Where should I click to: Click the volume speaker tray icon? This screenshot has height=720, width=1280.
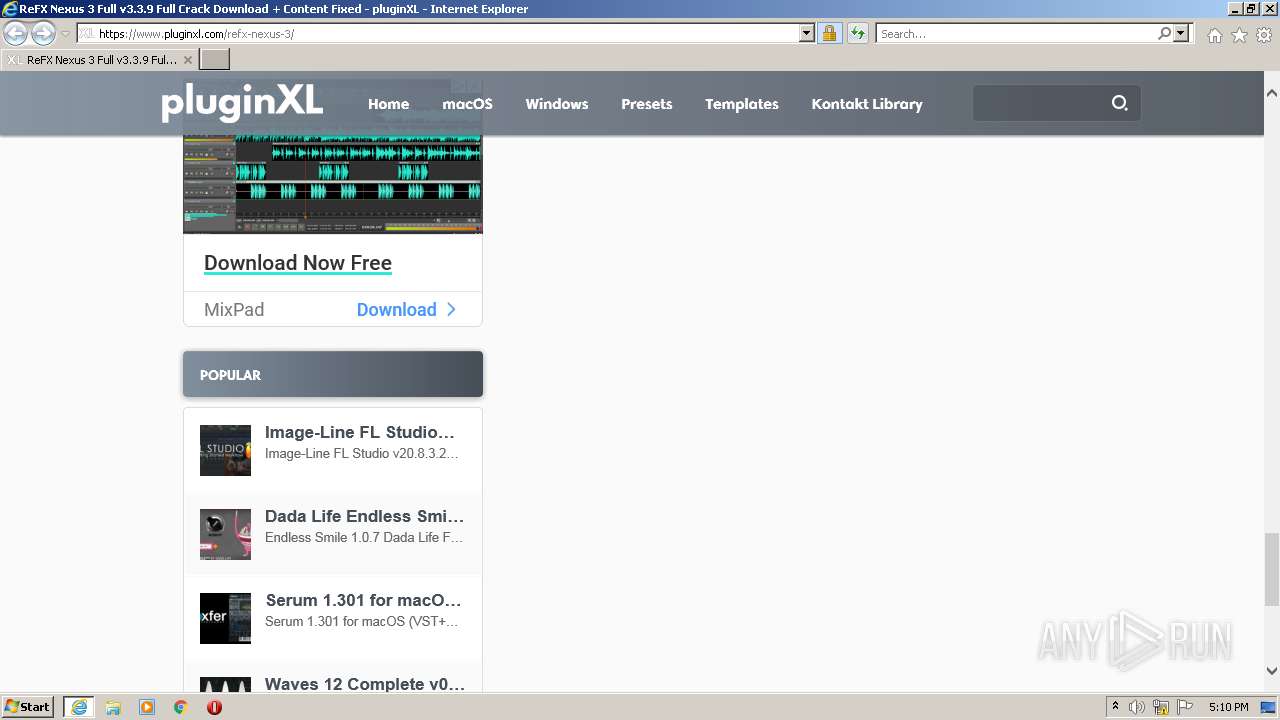(x=1137, y=707)
